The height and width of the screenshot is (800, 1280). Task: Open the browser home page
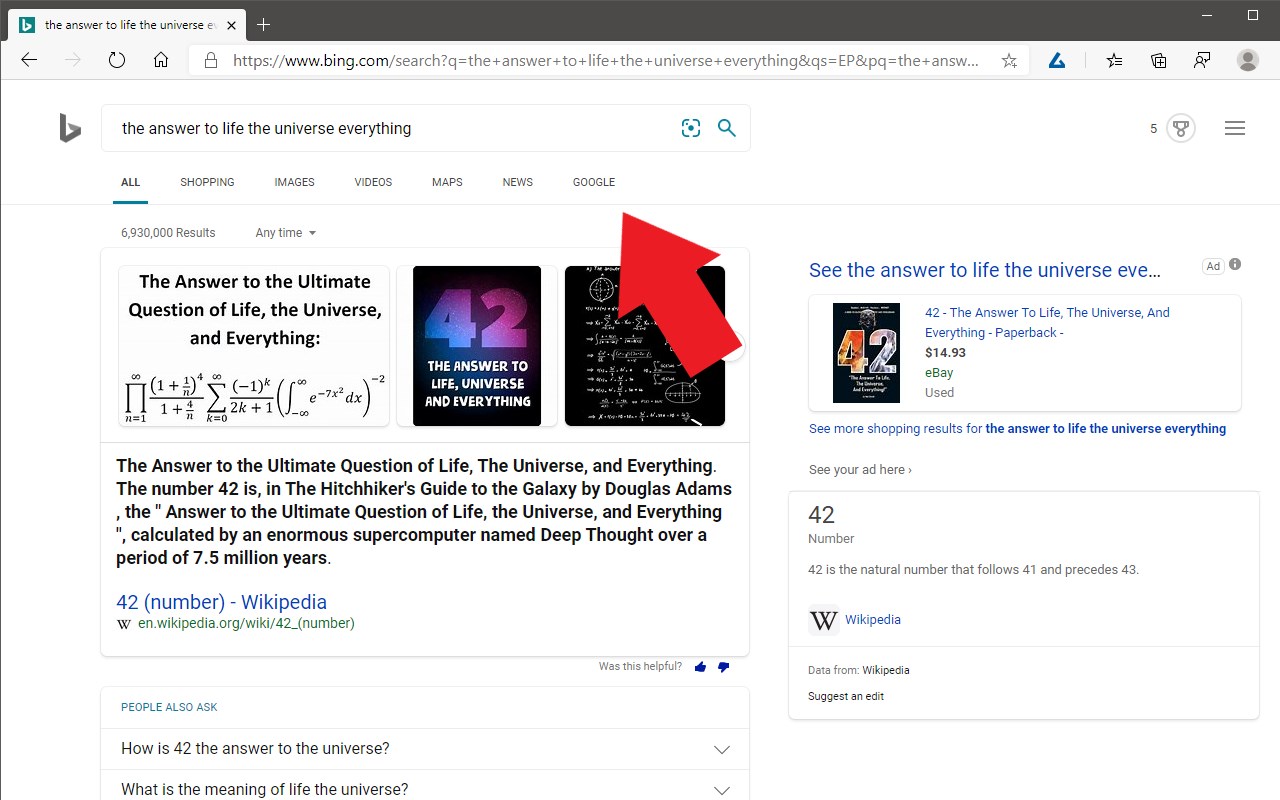click(161, 60)
